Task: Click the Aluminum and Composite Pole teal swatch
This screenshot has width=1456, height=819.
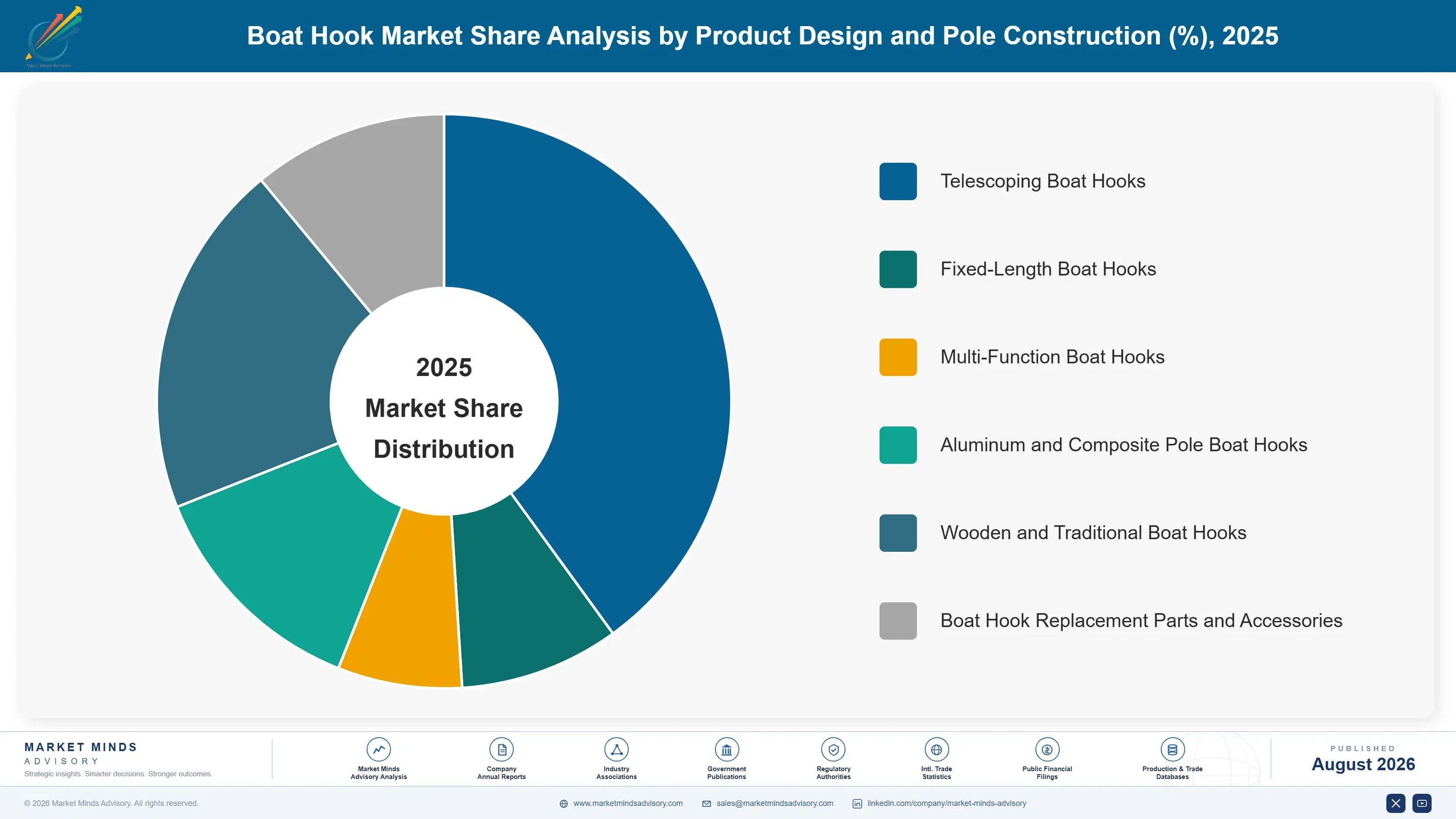Action: click(x=897, y=445)
